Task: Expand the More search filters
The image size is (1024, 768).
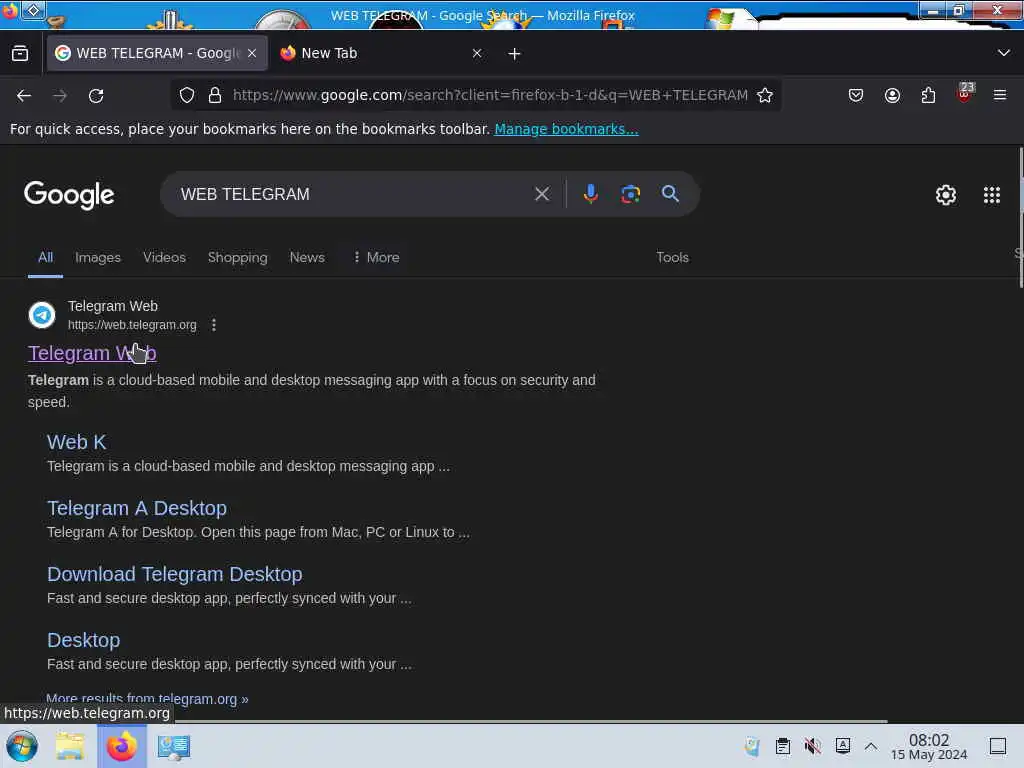Action: (376, 257)
